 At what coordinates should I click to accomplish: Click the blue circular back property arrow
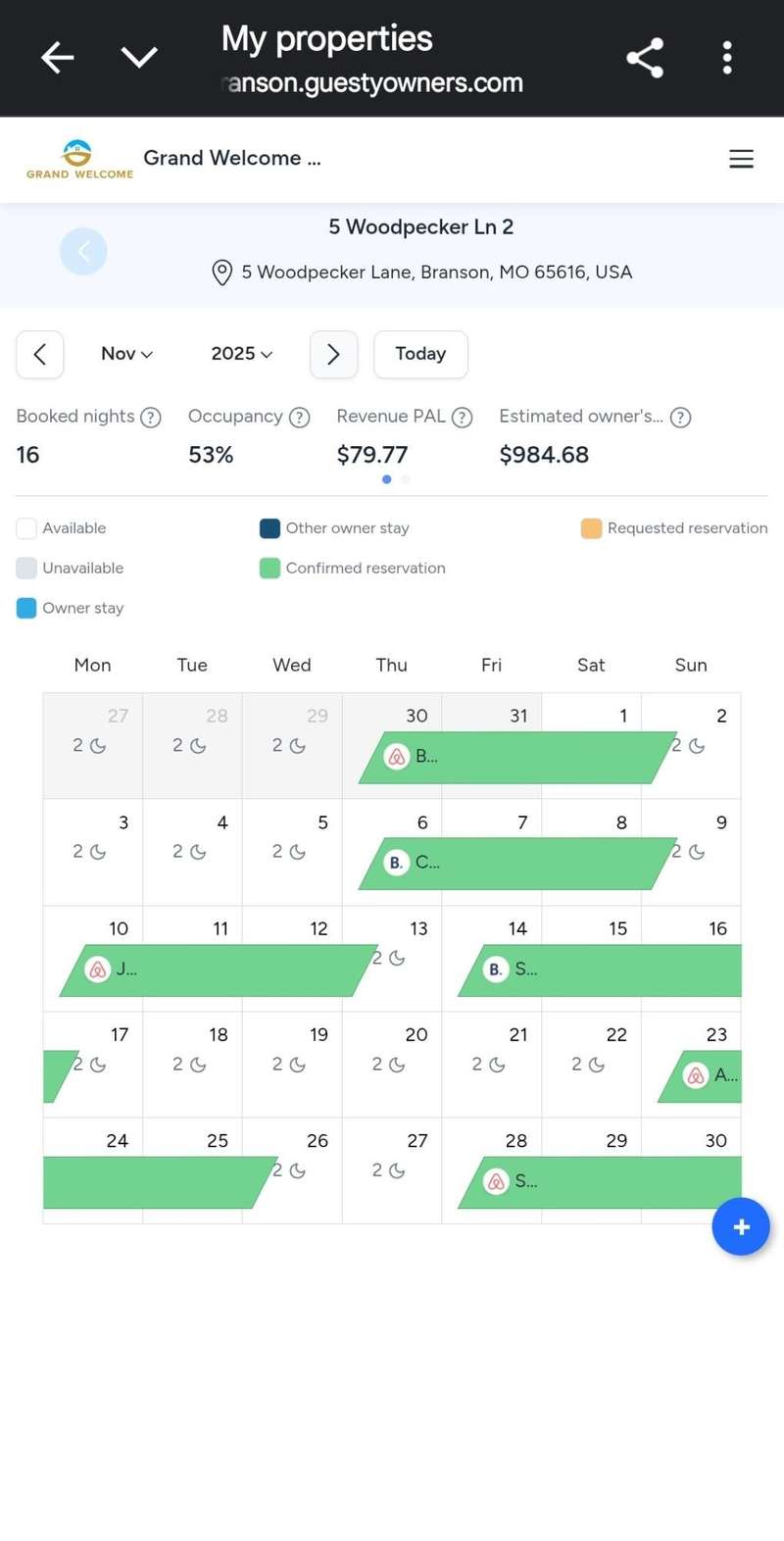(x=83, y=252)
